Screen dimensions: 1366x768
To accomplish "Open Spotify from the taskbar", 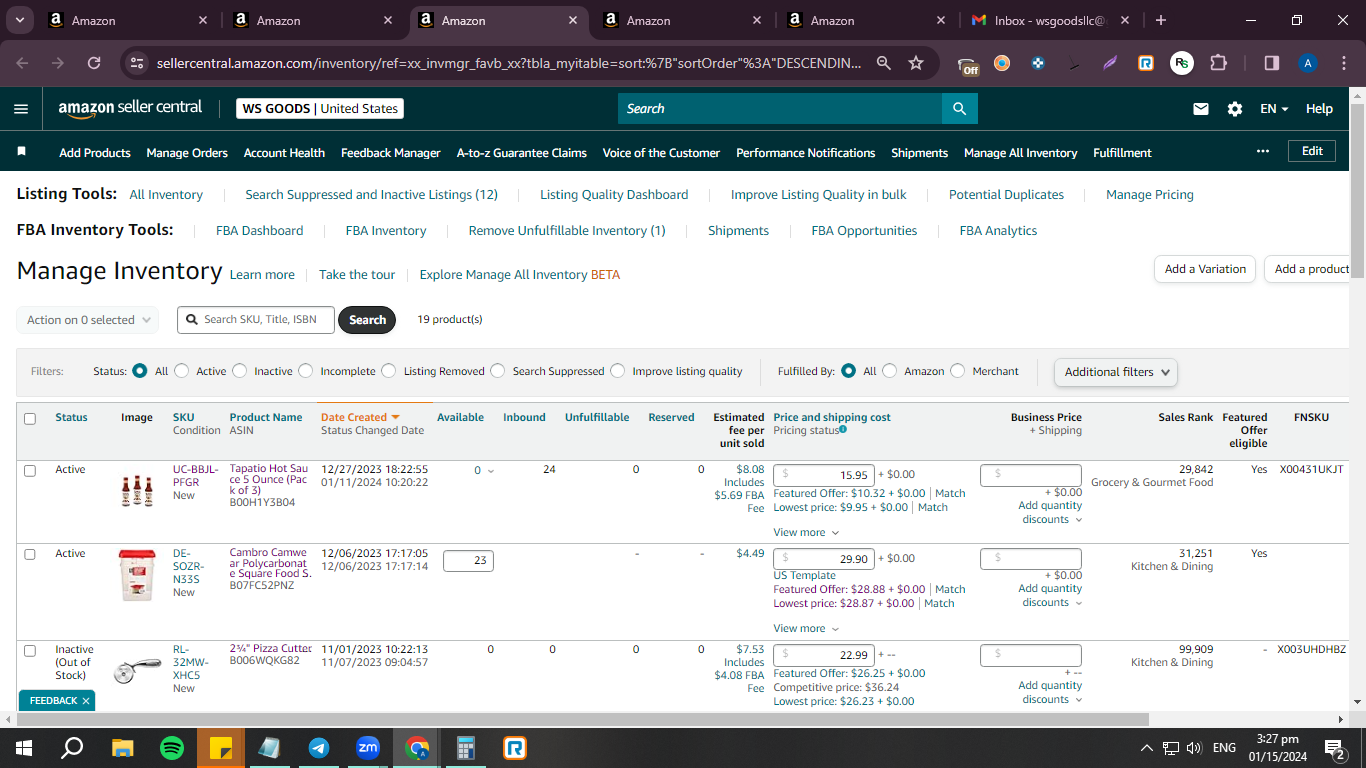I will (x=172, y=748).
